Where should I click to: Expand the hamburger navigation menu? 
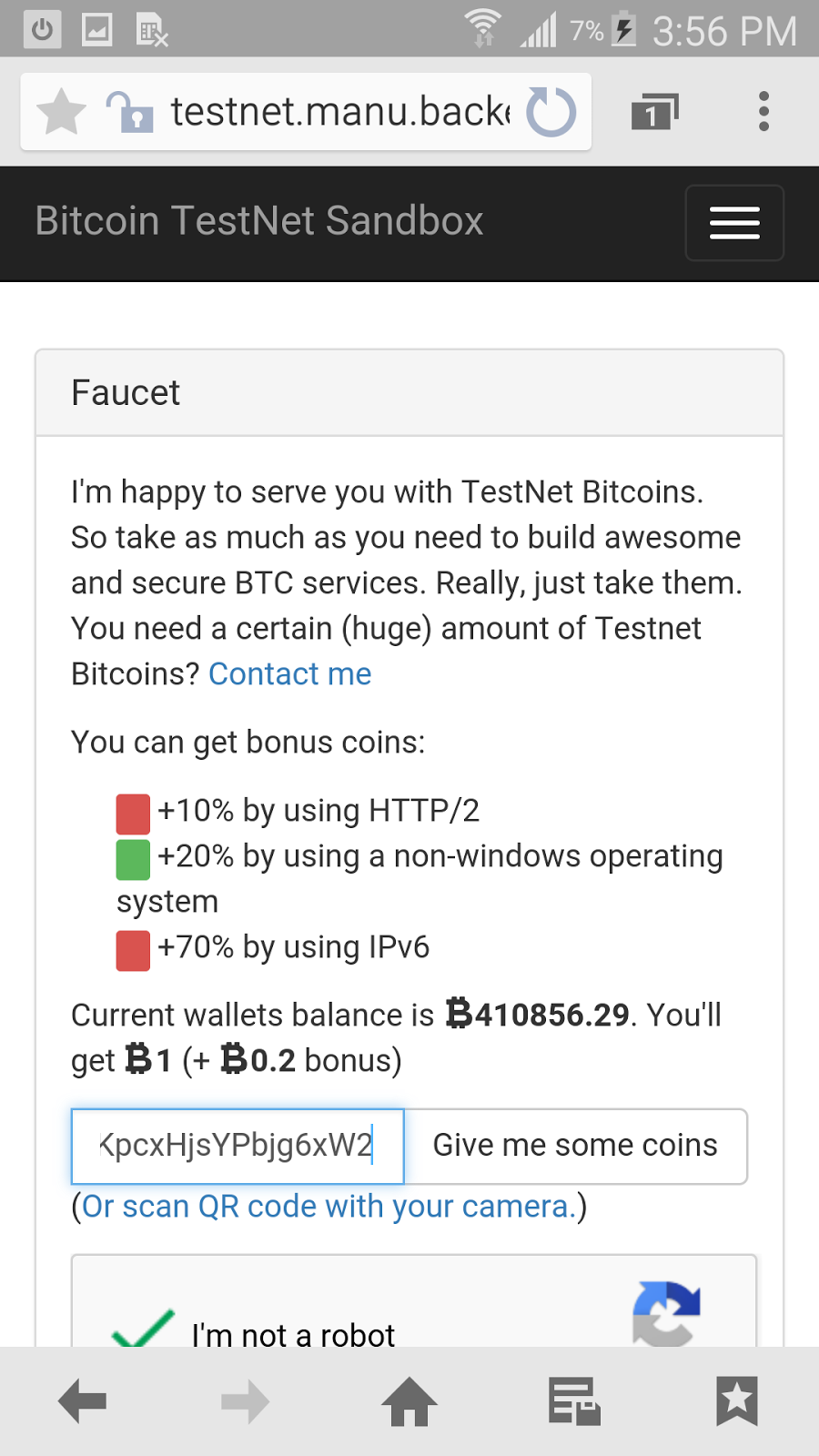pos(733,223)
